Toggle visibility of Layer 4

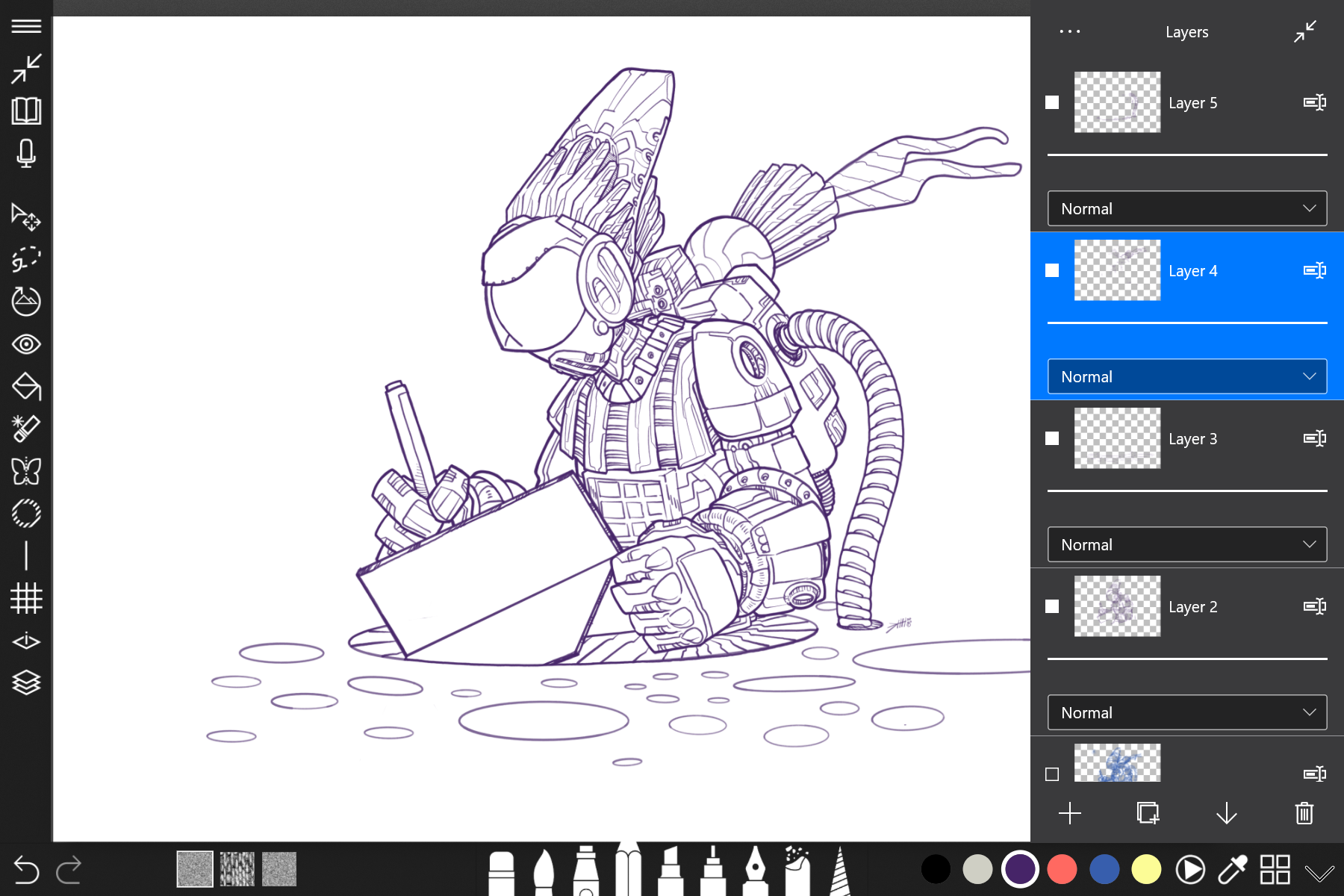click(x=1052, y=270)
